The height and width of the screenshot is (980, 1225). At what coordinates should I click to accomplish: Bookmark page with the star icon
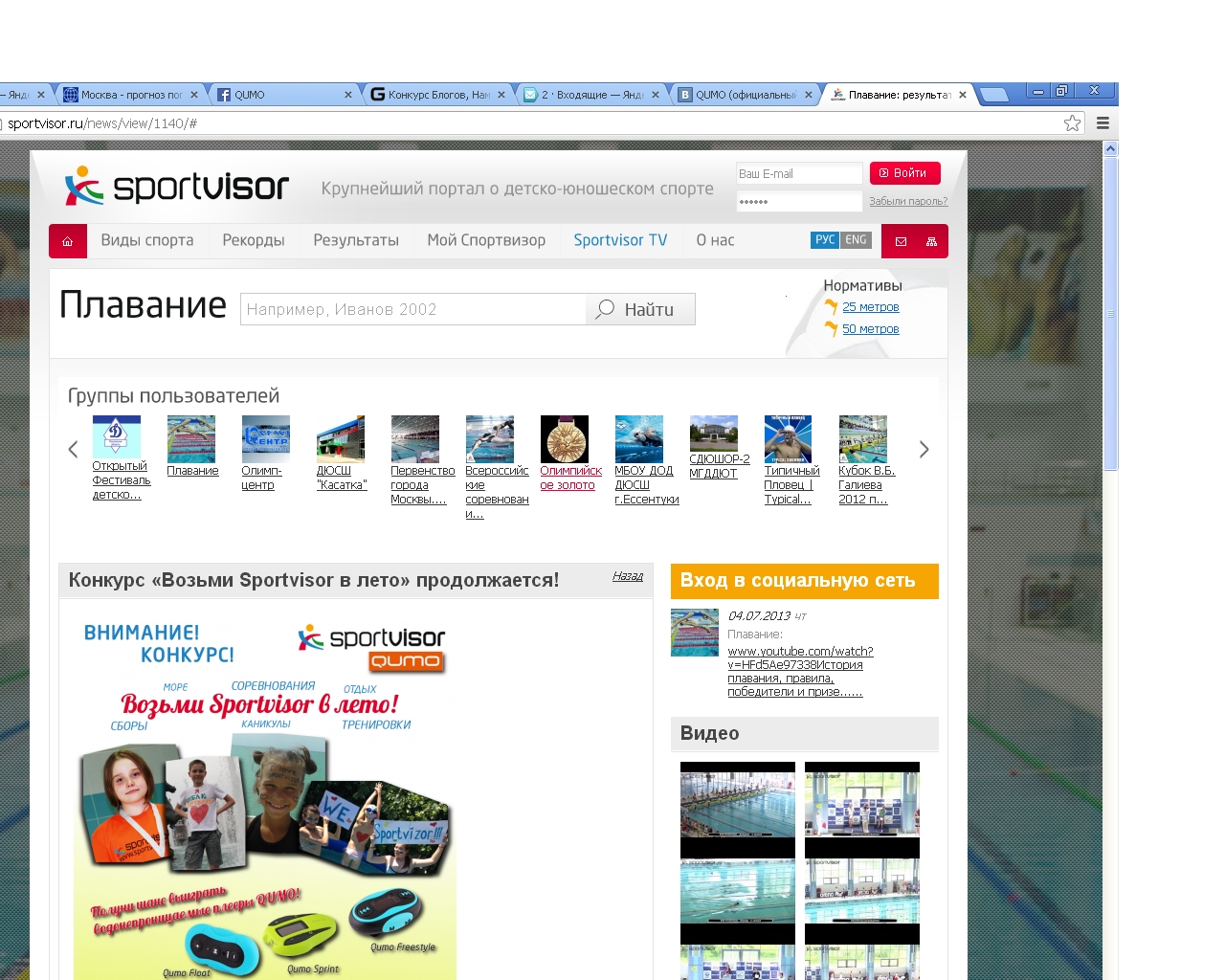[x=1073, y=122]
